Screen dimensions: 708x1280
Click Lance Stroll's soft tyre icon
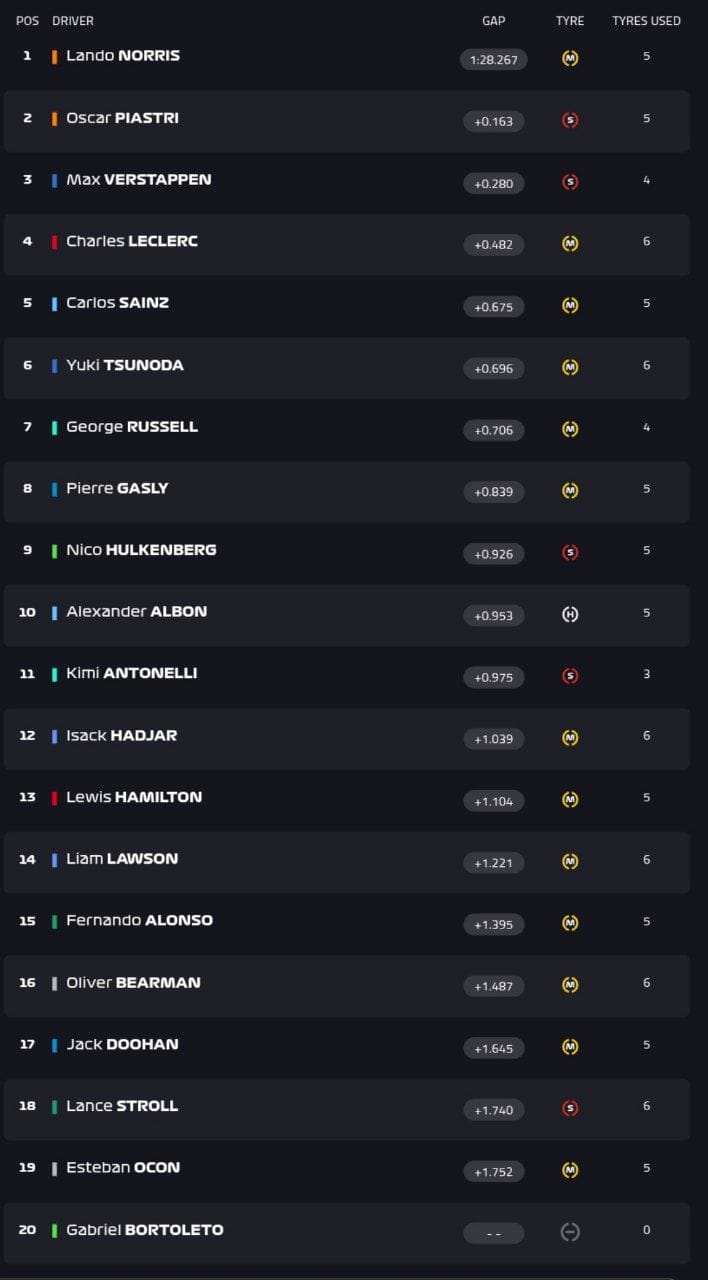[570, 1108]
